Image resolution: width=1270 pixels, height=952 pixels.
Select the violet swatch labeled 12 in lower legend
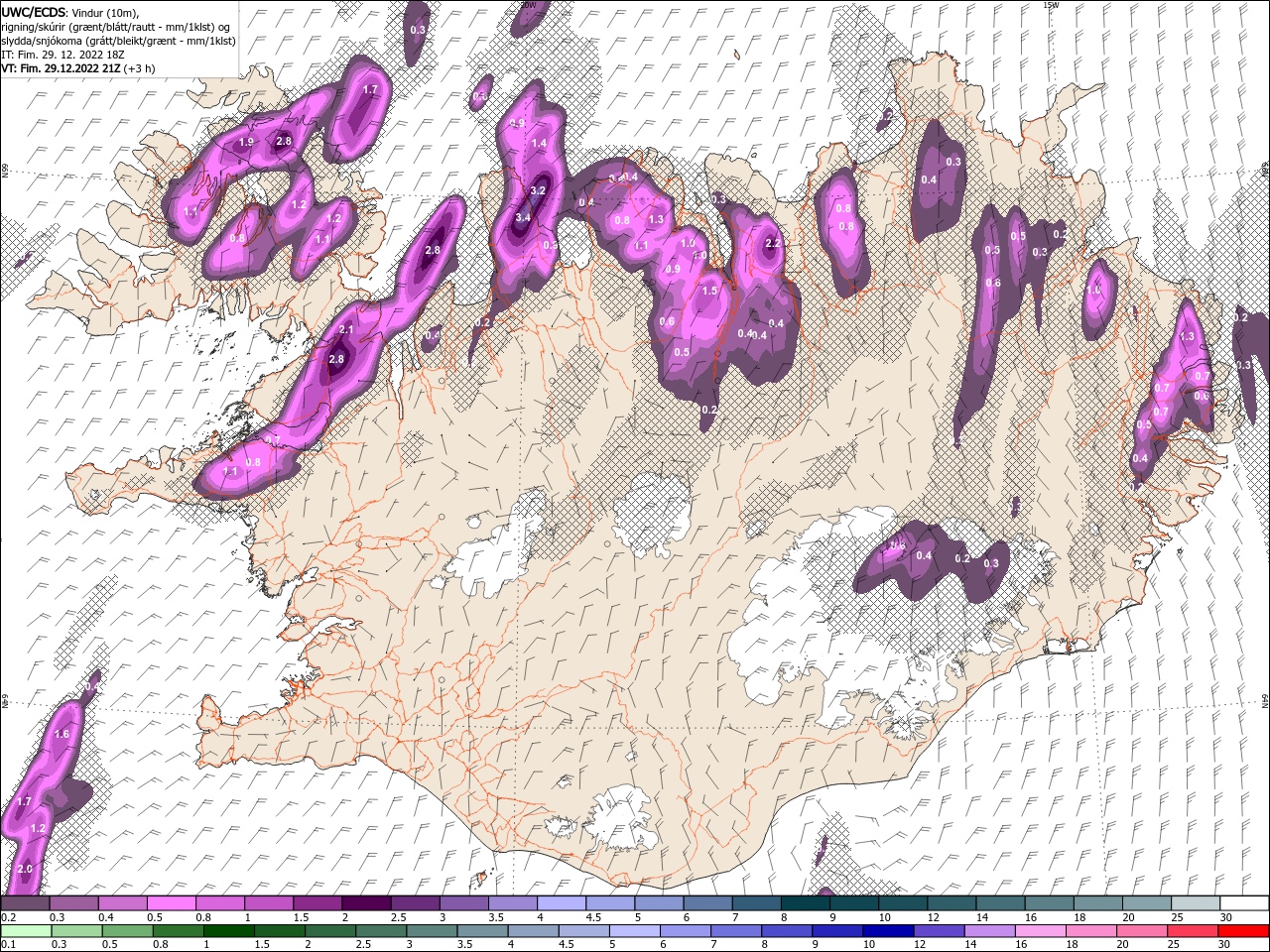pos(939,931)
